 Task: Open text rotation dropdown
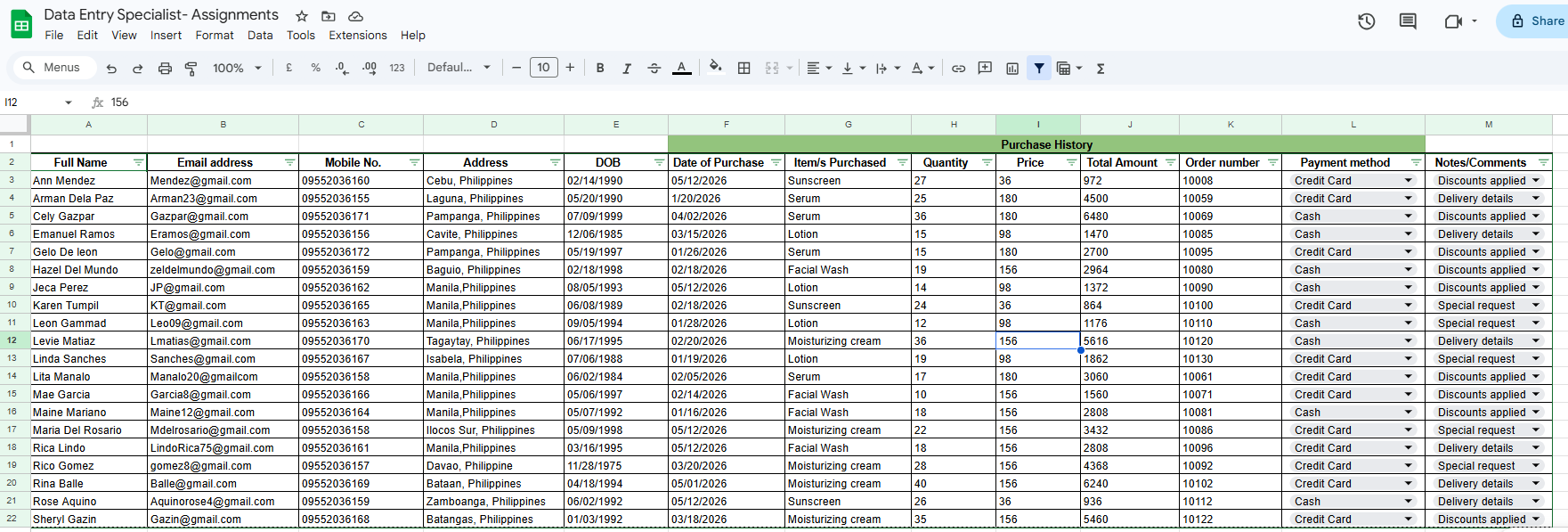[922, 68]
